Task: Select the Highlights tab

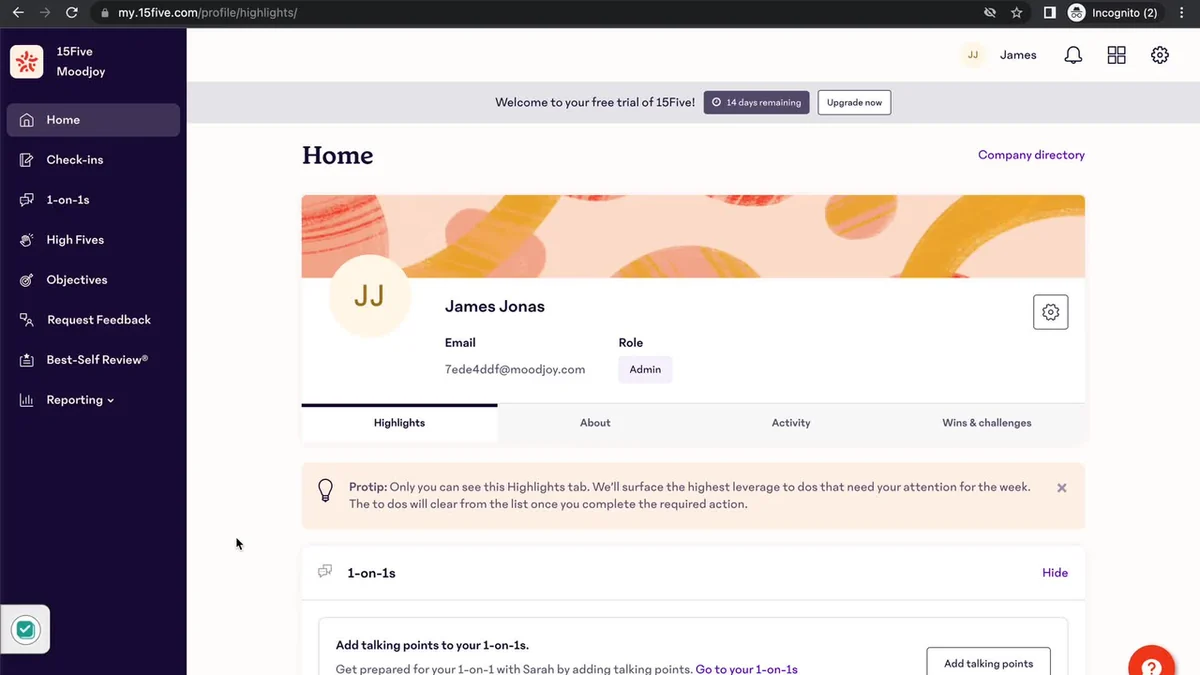Action: click(400, 423)
